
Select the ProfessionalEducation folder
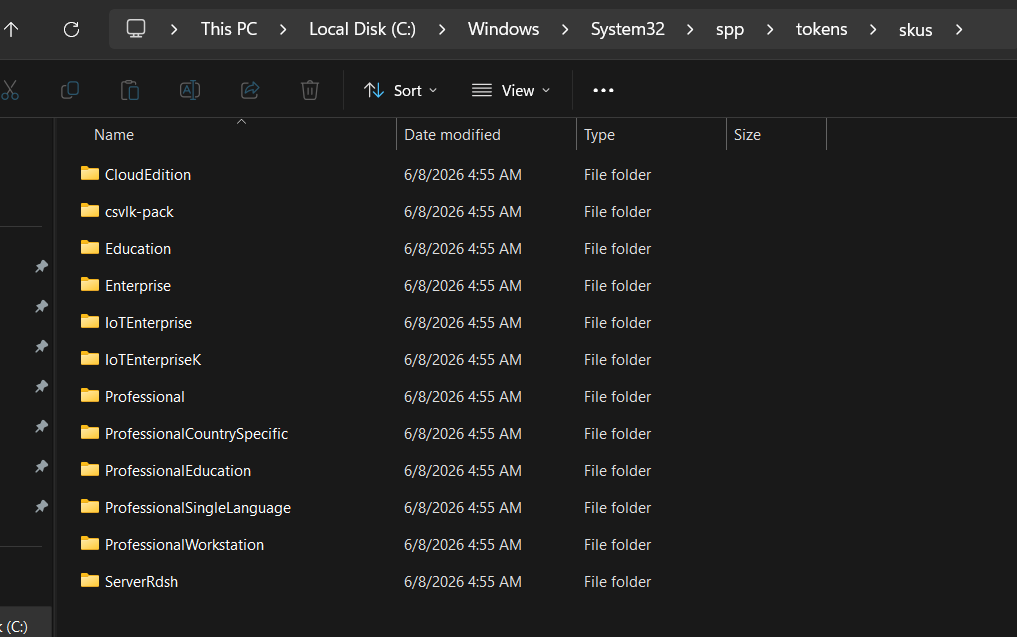(x=178, y=470)
